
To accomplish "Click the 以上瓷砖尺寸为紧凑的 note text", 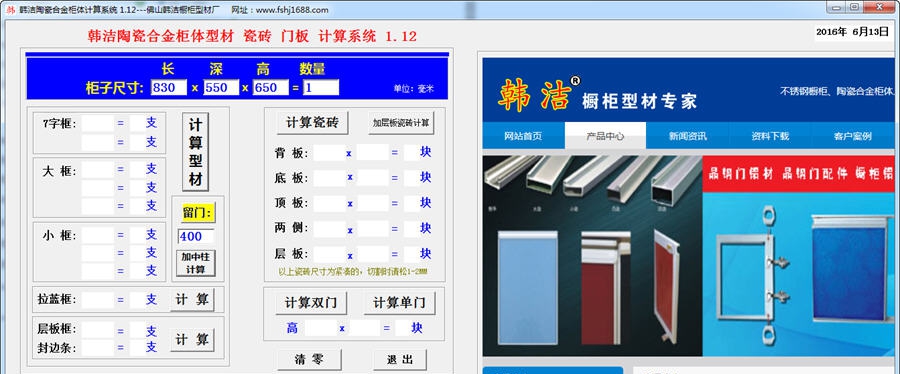I will tap(353, 272).
